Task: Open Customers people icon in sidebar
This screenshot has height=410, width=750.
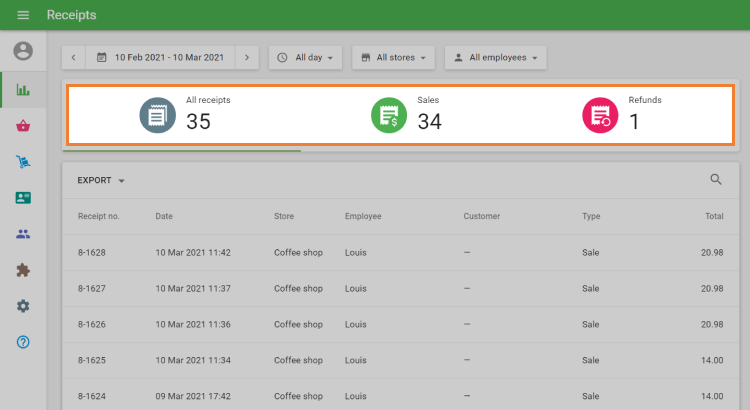Action: [x=23, y=234]
